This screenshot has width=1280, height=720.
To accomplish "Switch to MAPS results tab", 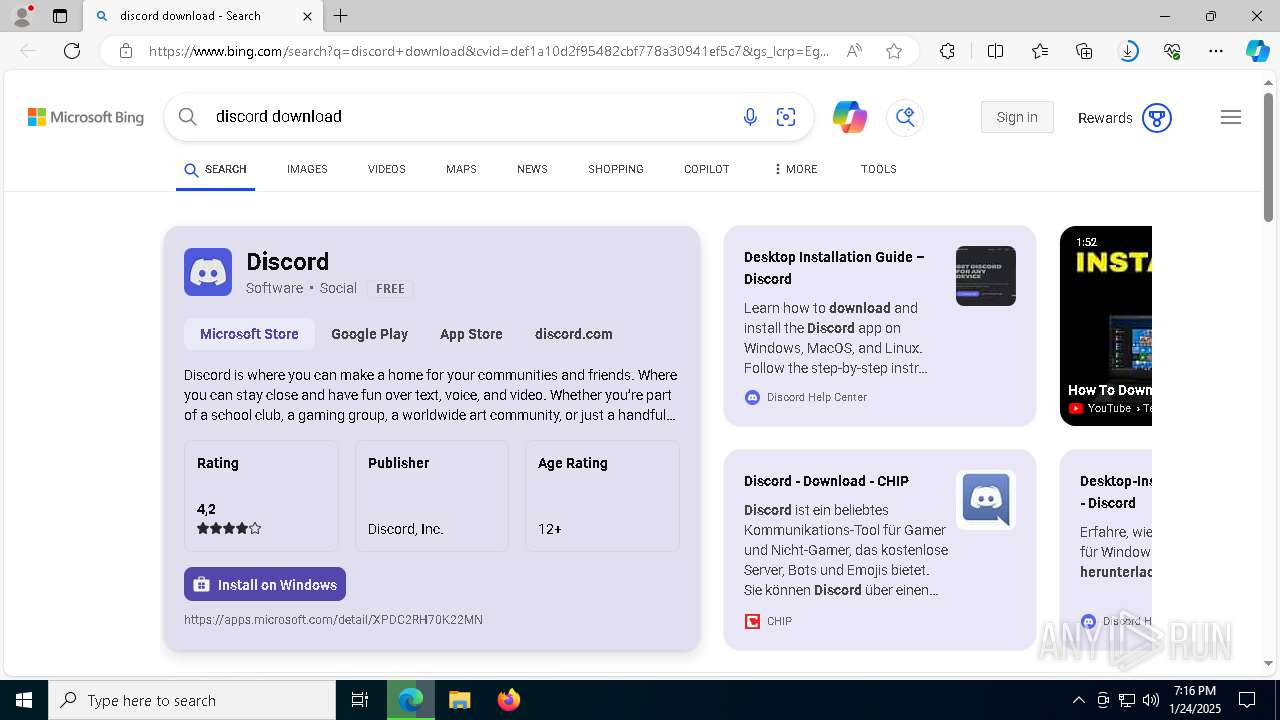I will [461, 169].
